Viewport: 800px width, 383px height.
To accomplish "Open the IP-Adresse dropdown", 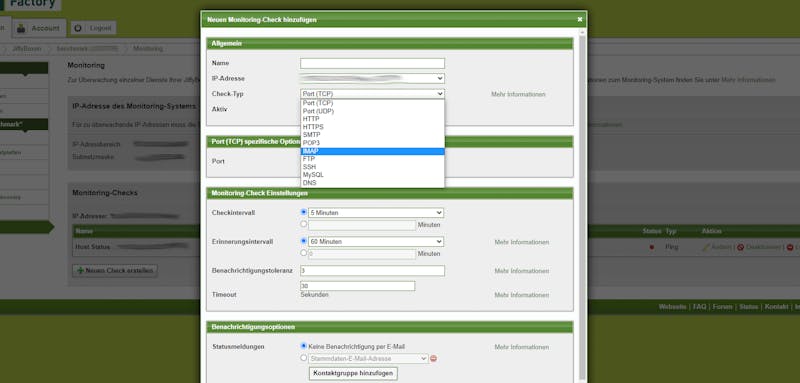I will tap(372, 79).
